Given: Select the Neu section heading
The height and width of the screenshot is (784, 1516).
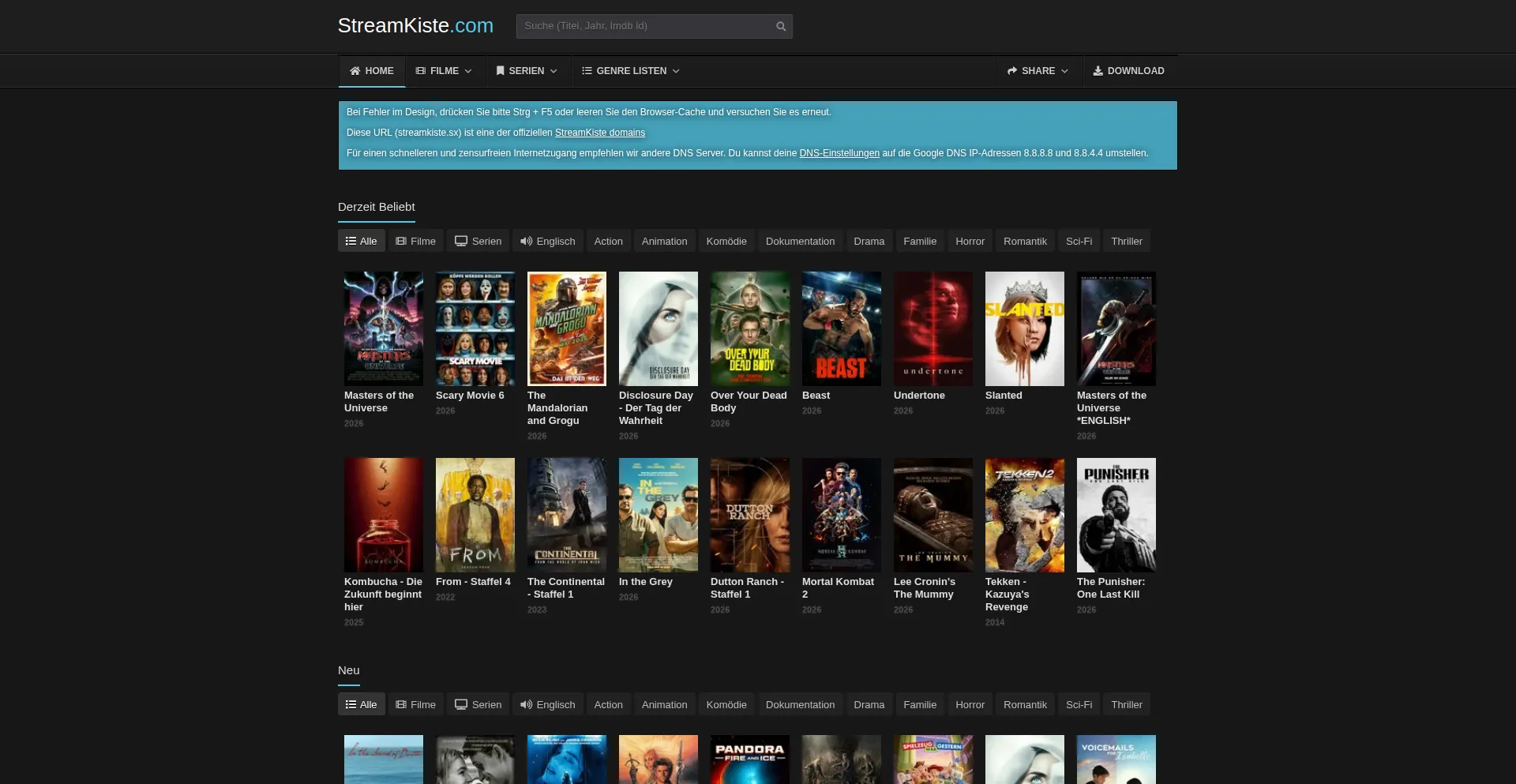Looking at the screenshot, I should coord(349,670).
